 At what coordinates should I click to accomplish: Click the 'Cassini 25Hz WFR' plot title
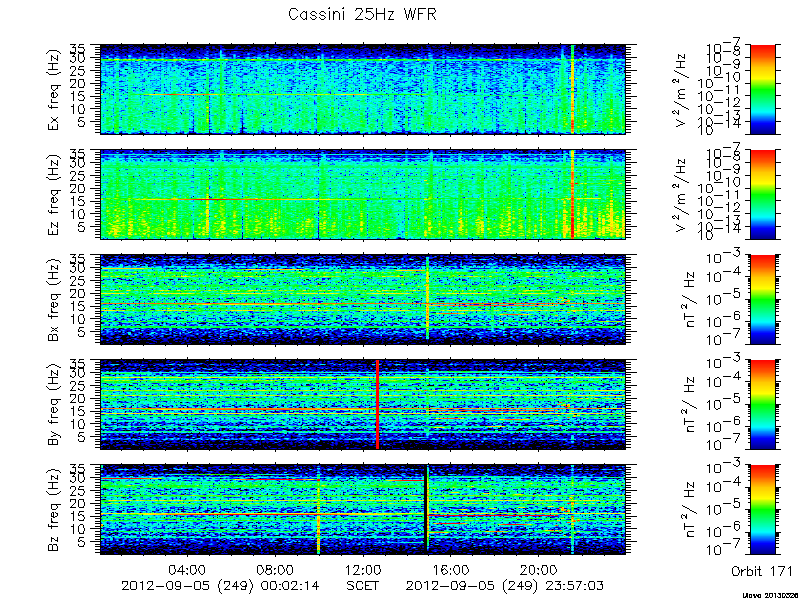(362, 14)
